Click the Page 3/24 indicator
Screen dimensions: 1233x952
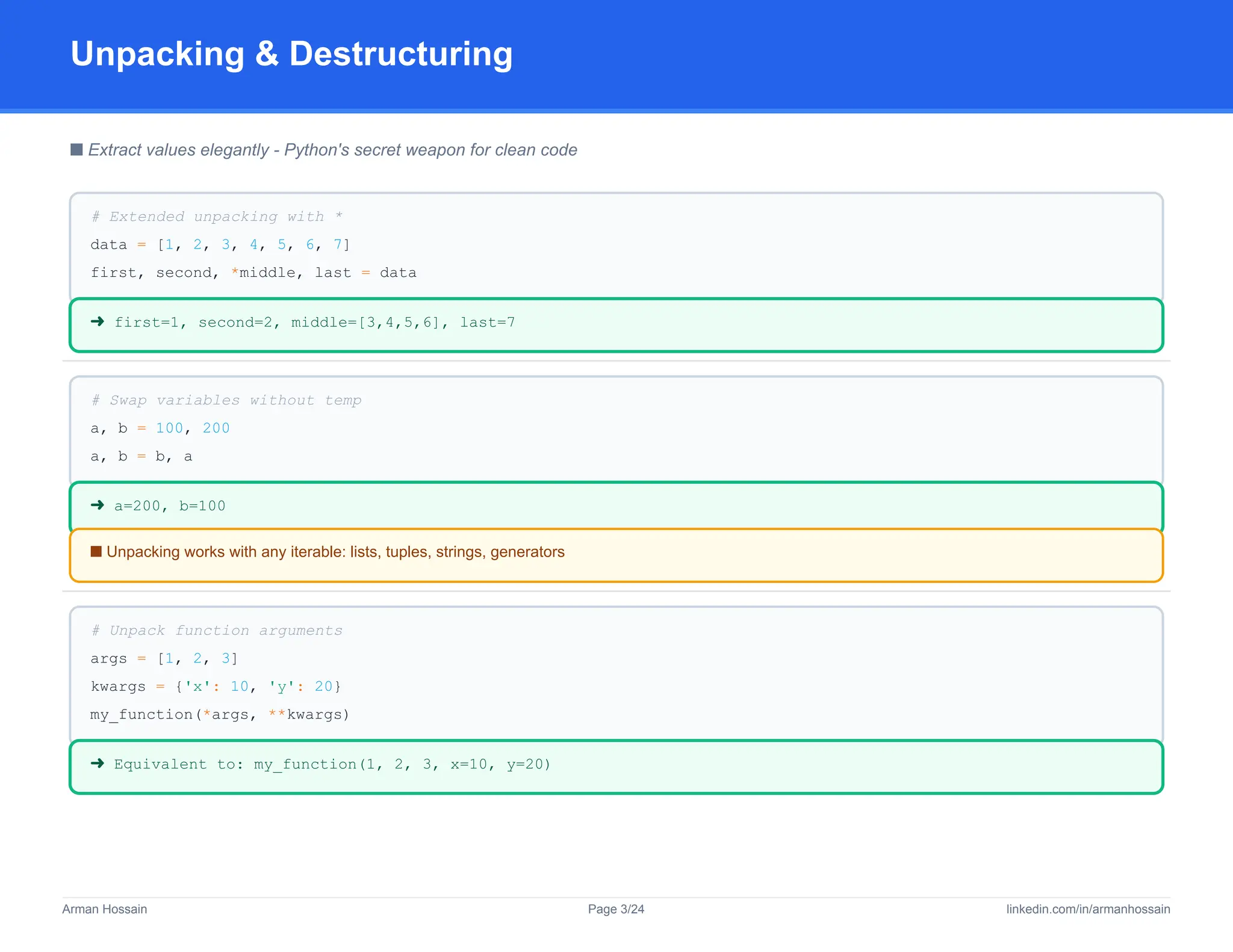point(616,909)
